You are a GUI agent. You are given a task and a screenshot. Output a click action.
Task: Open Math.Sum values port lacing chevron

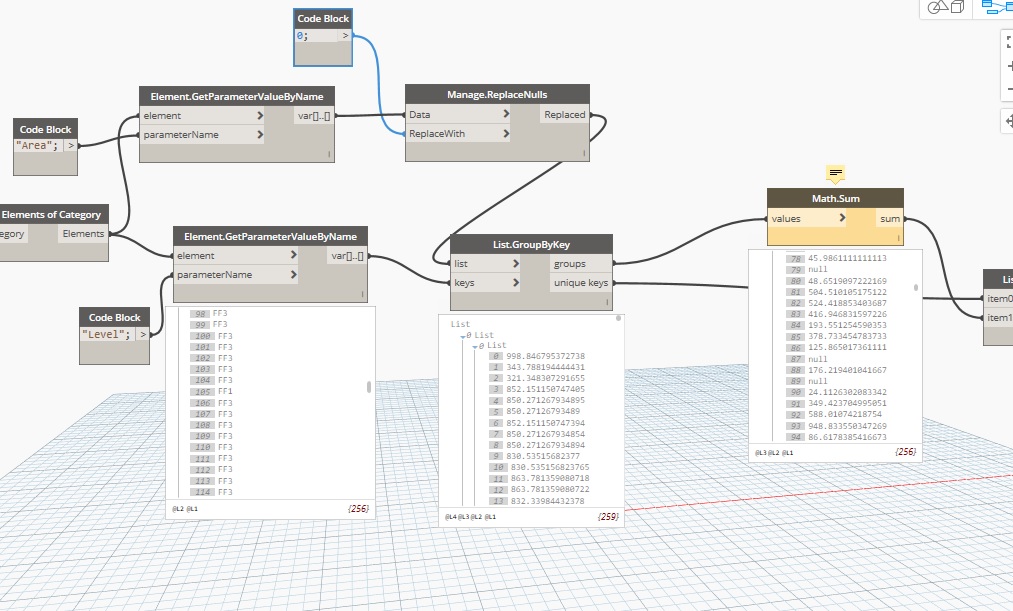(843, 218)
